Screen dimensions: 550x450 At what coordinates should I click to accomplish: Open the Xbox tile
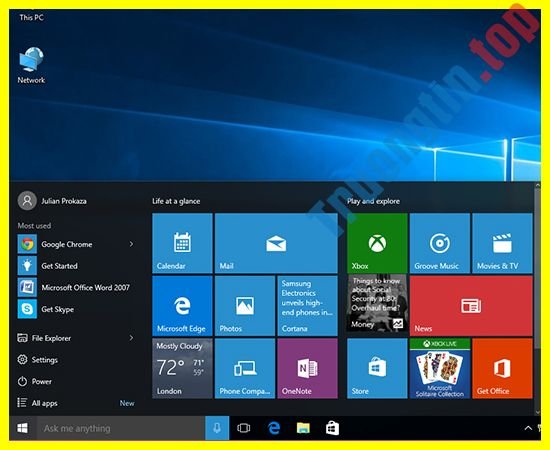(x=377, y=243)
